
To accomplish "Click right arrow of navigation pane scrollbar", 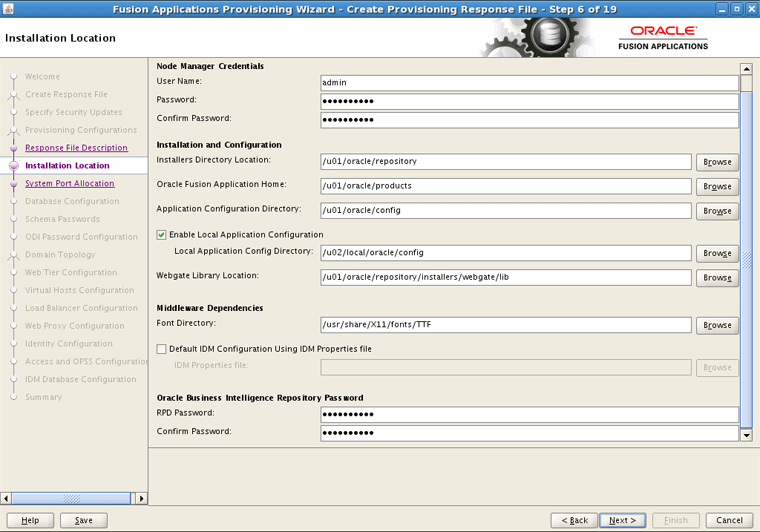I will click(142, 498).
